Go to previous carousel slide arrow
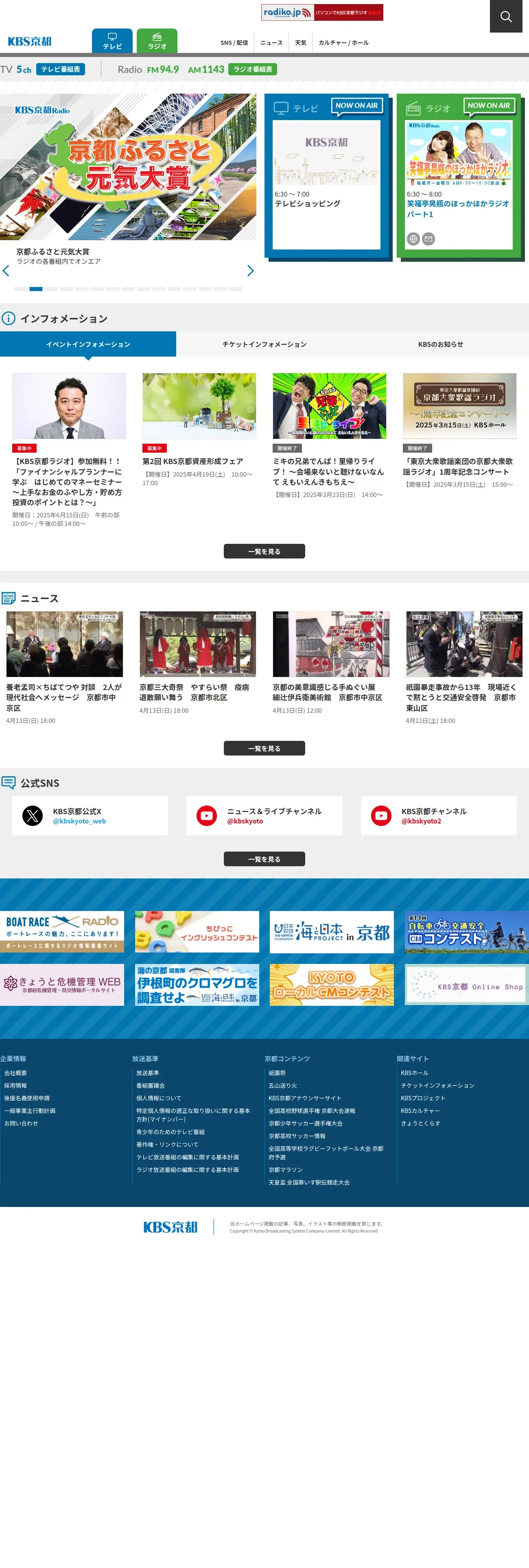This screenshot has height=1568, width=529. 6,271
